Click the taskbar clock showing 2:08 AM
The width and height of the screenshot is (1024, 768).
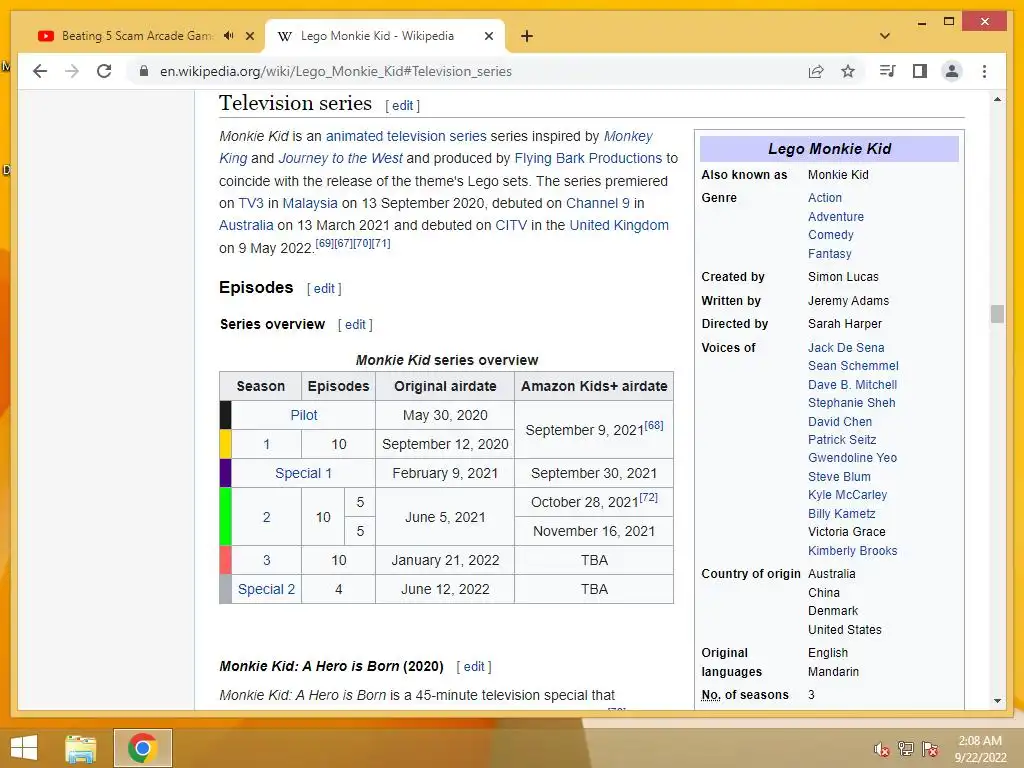click(x=980, y=749)
